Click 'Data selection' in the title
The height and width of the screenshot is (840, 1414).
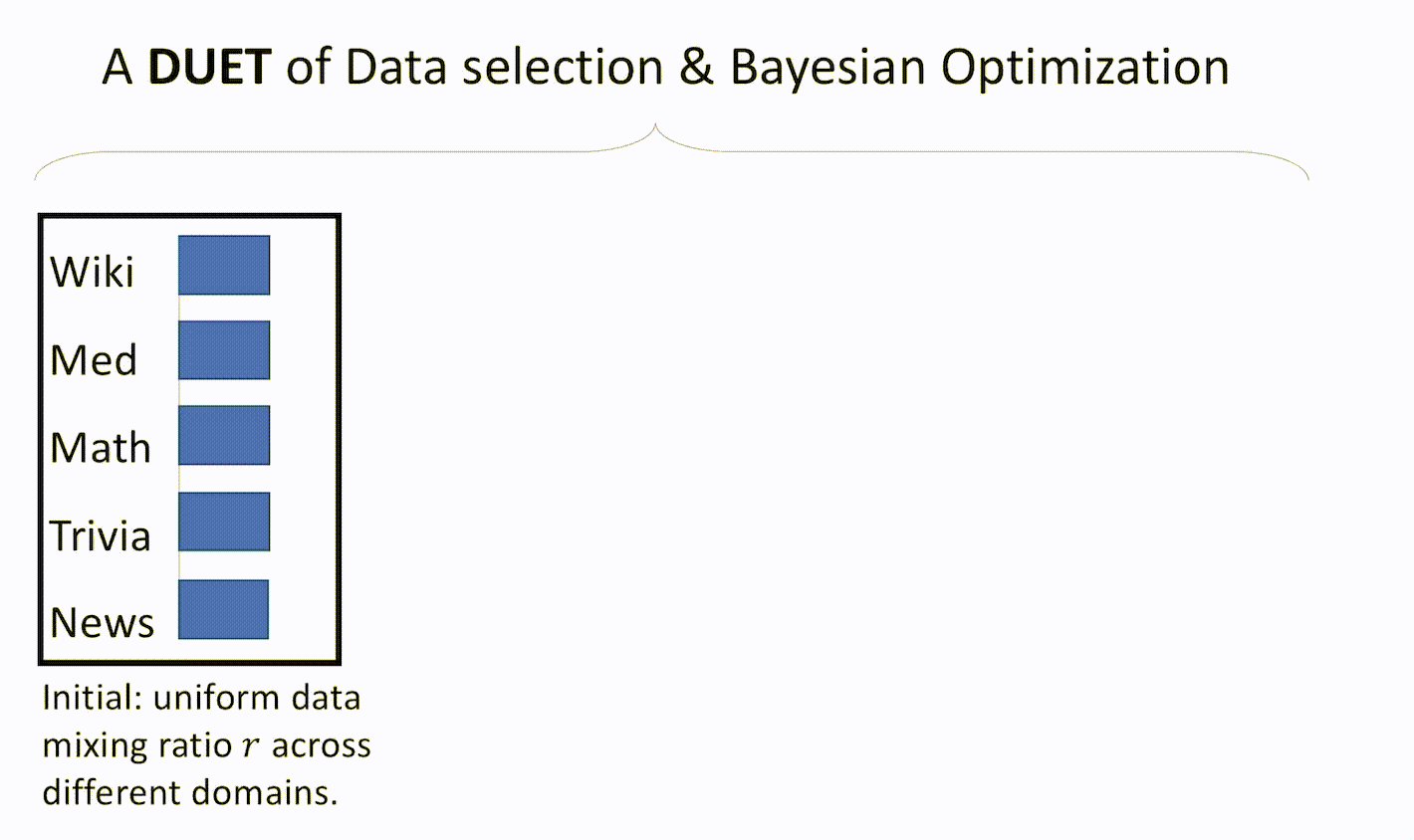pyautogui.click(x=505, y=68)
